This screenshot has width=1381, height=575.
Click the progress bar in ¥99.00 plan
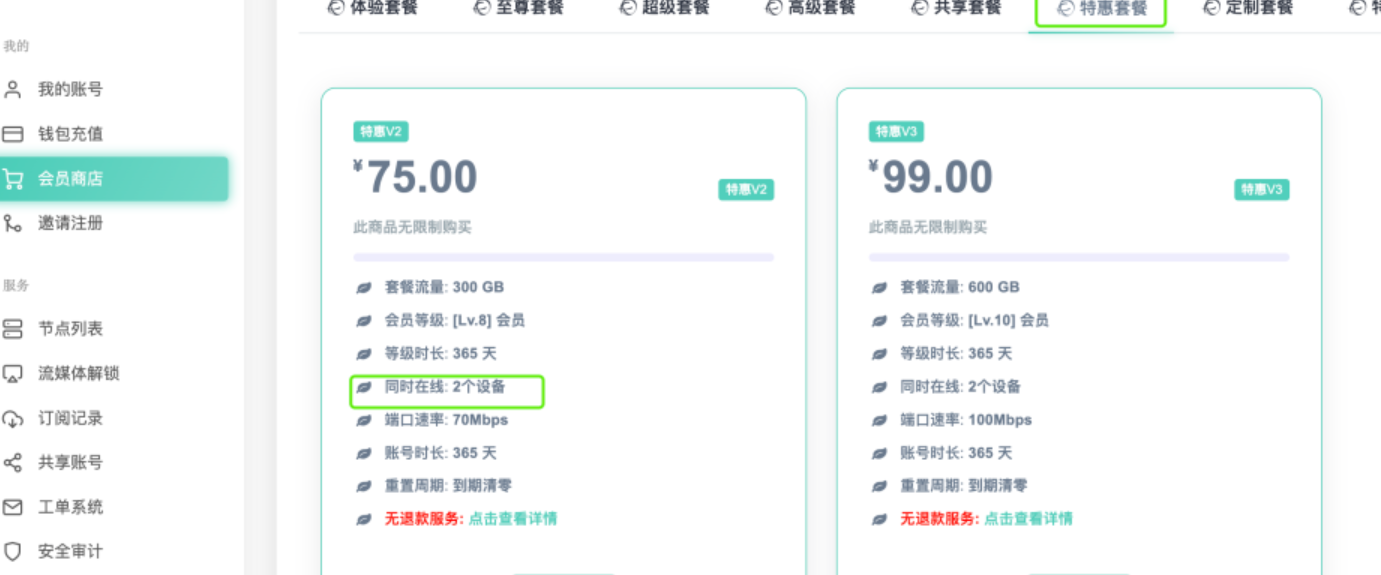click(x=1079, y=257)
